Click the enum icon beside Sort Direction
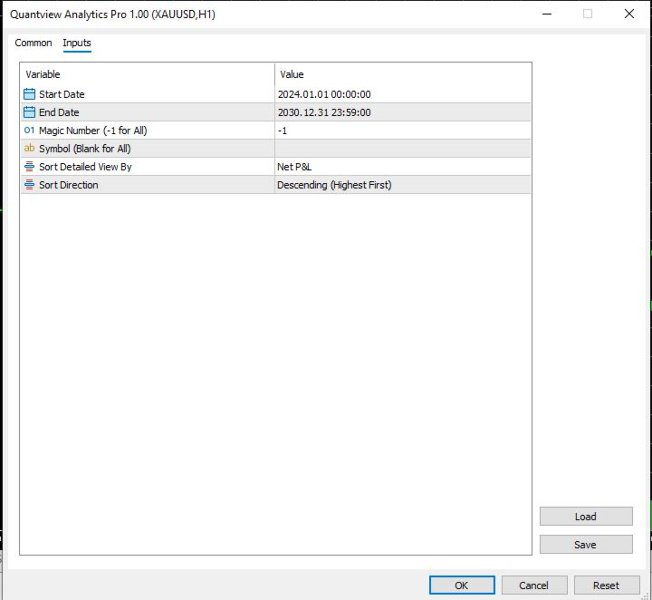Screen dimensions: 652x600 (29, 185)
